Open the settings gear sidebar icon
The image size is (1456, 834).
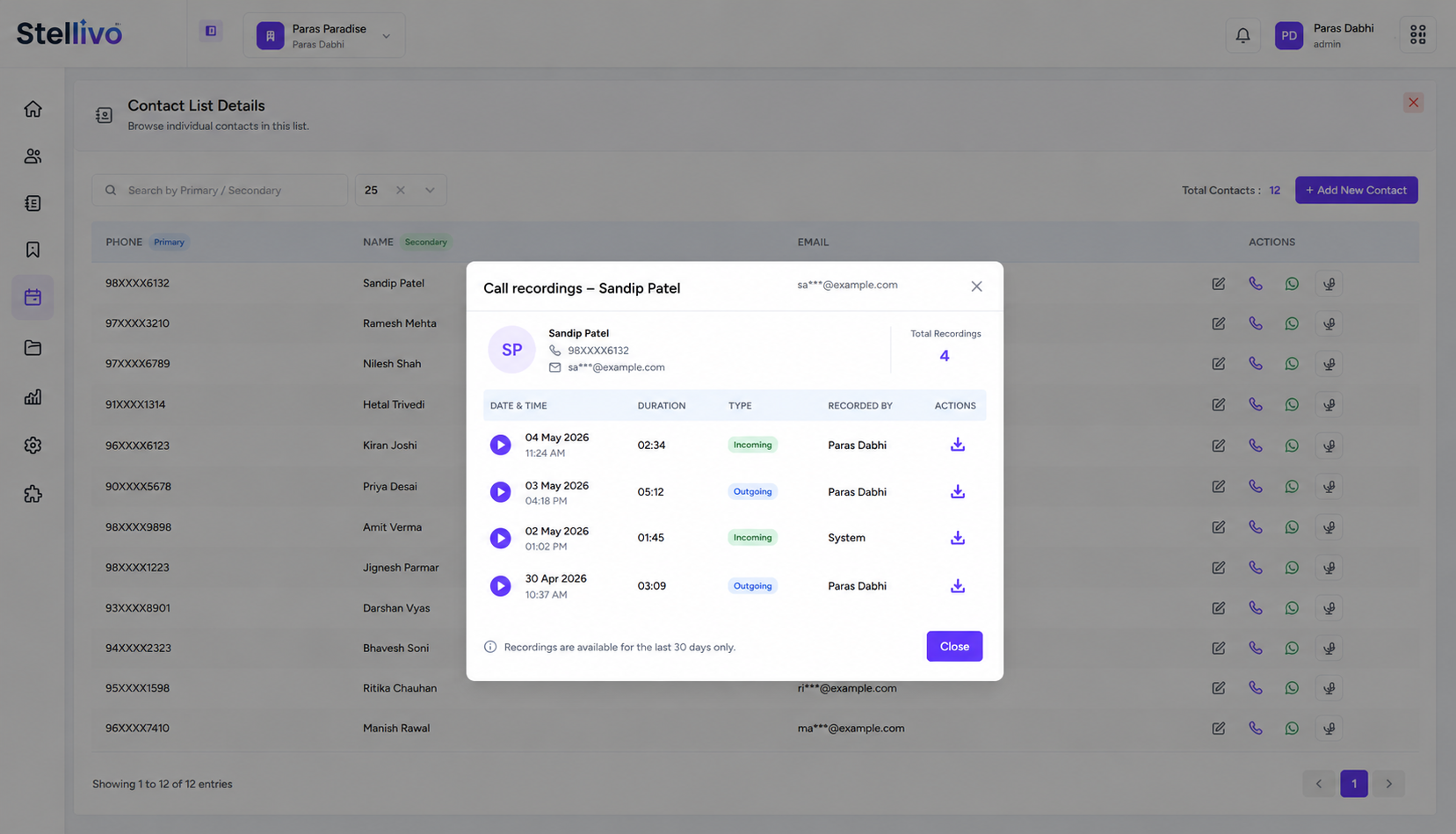(33, 446)
